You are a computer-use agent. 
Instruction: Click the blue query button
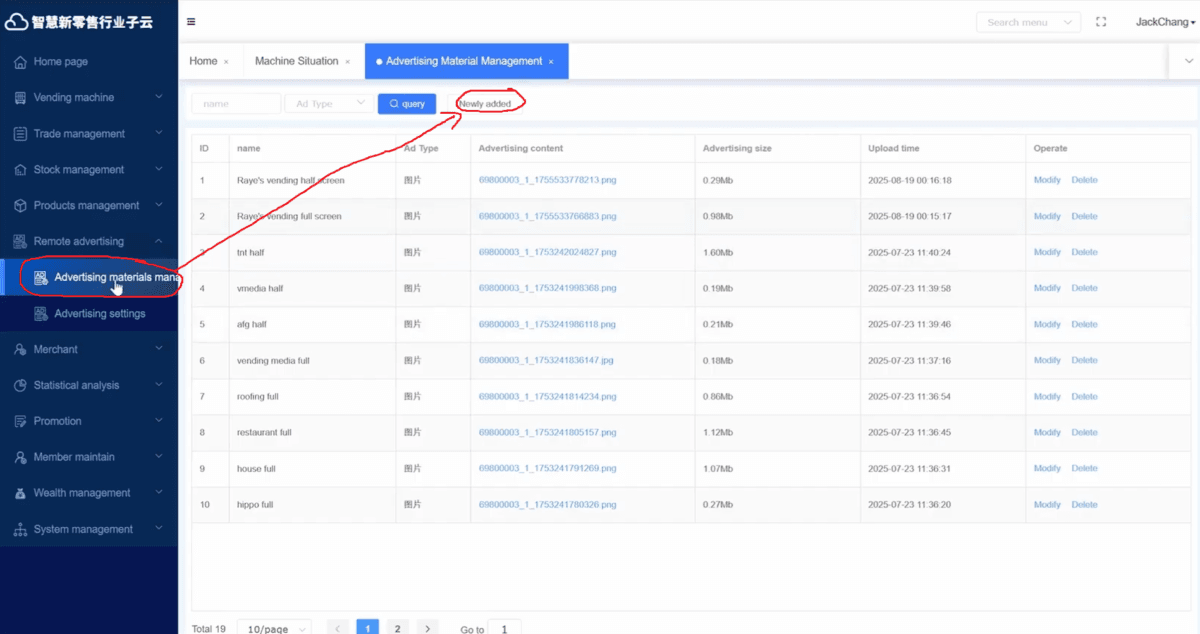pos(406,104)
